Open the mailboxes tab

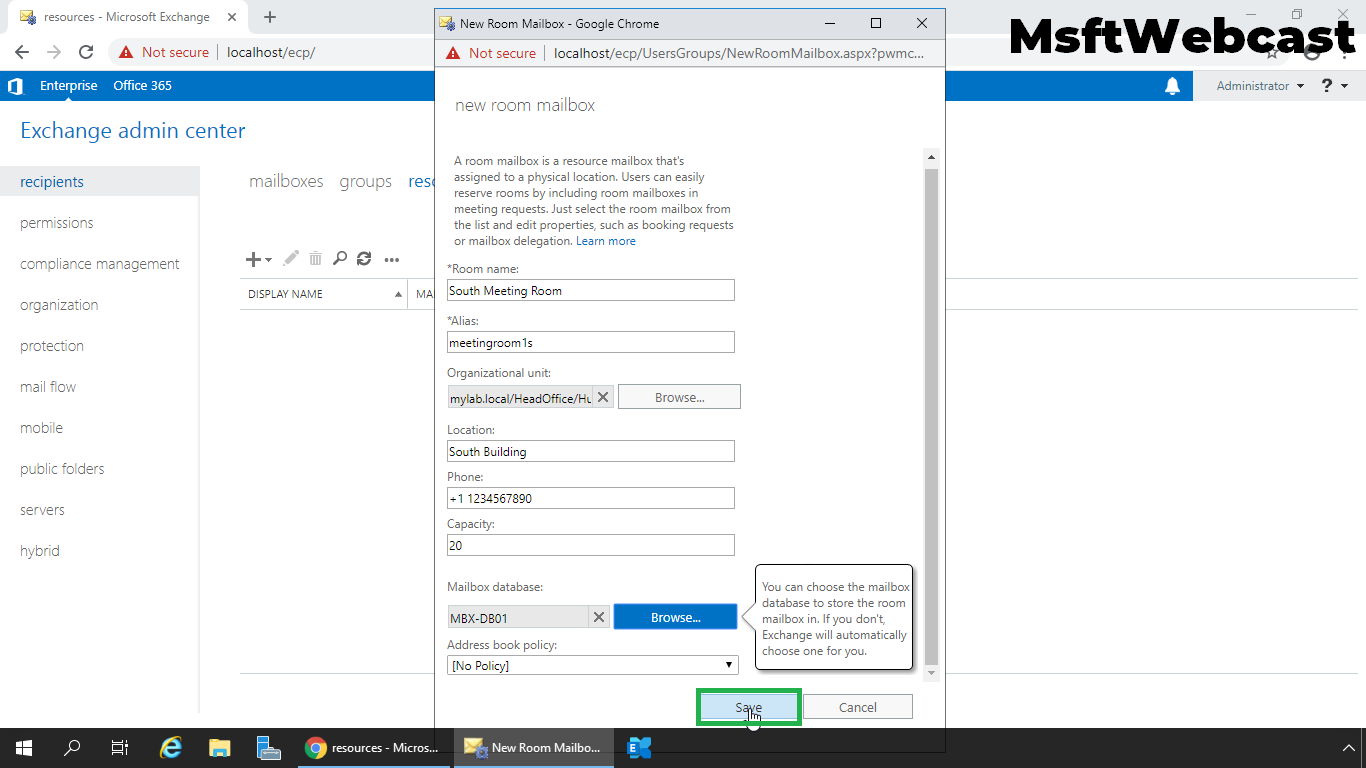click(x=286, y=181)
